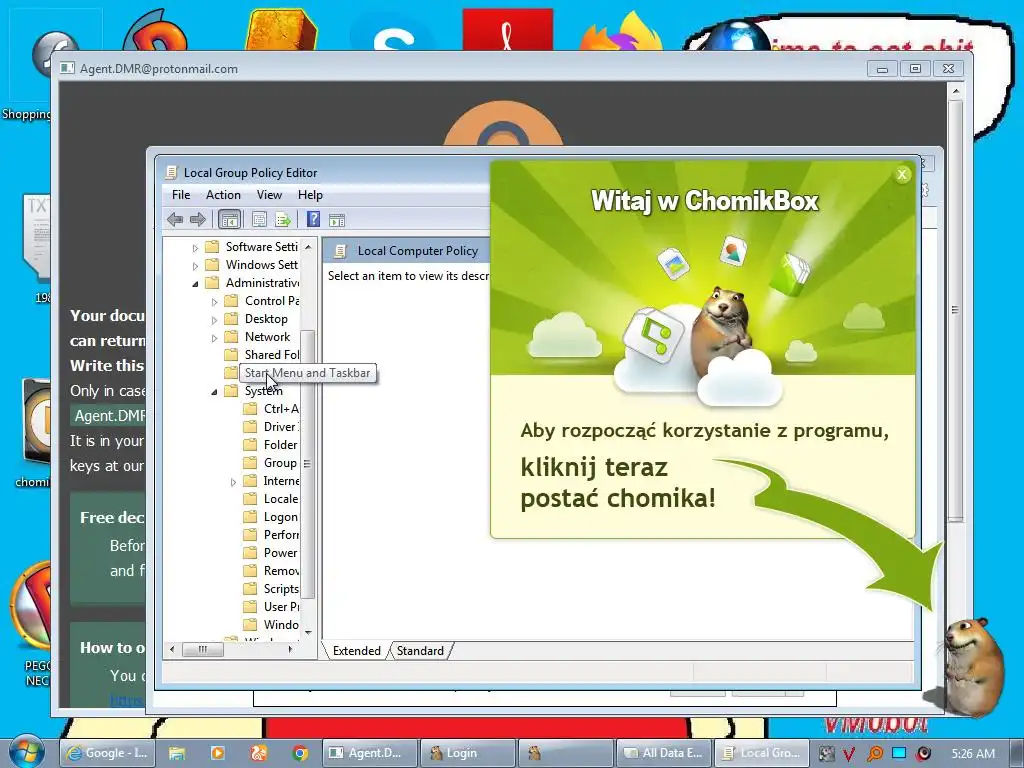Expand the Internet folder node under System
The image size is (1024, 768).
click(233, 482)
